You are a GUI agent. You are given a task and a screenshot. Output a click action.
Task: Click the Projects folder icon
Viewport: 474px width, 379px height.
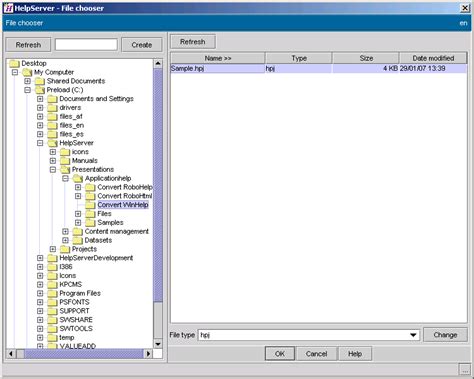[x=65, y=249]
